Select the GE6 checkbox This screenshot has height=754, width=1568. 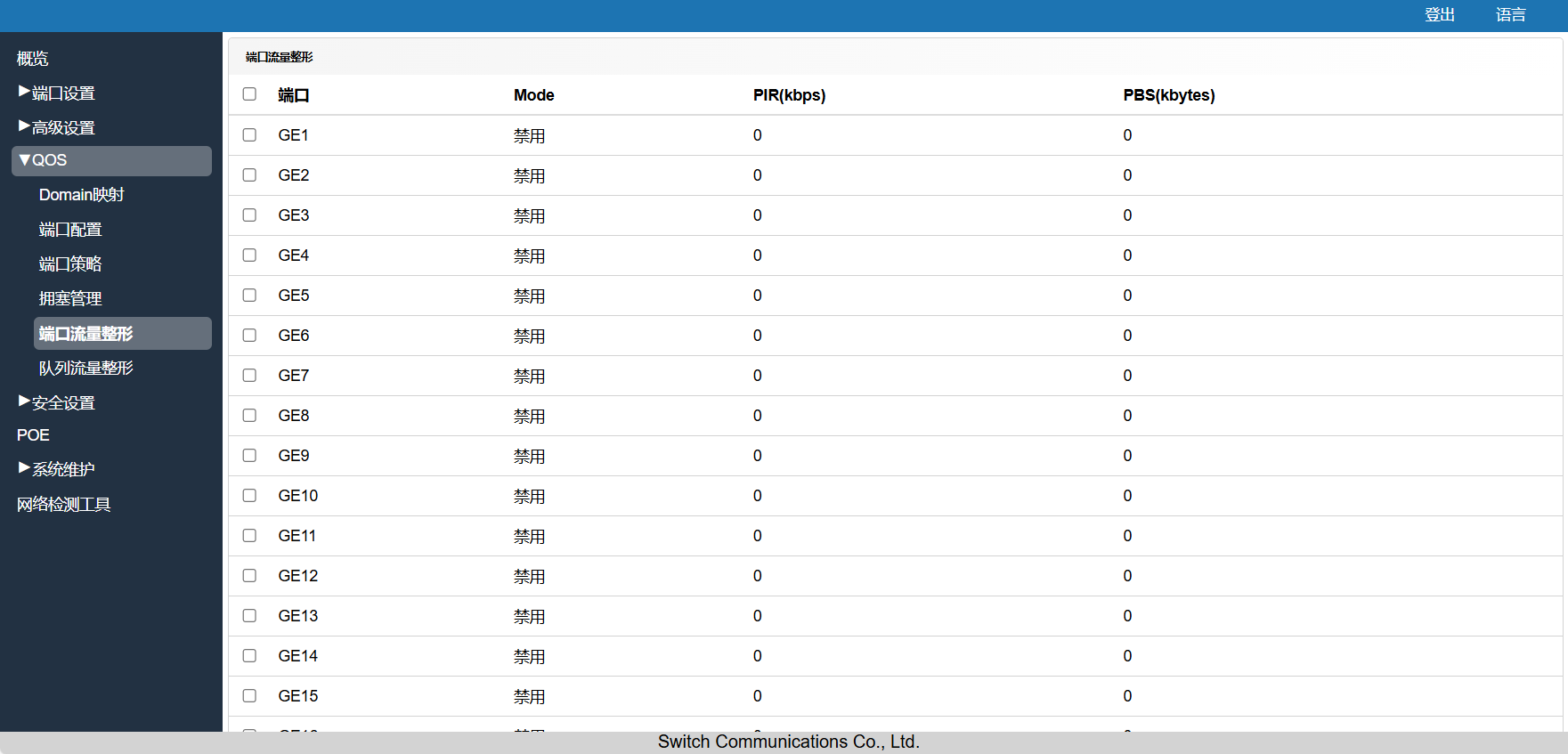click(x=249, y=336)
